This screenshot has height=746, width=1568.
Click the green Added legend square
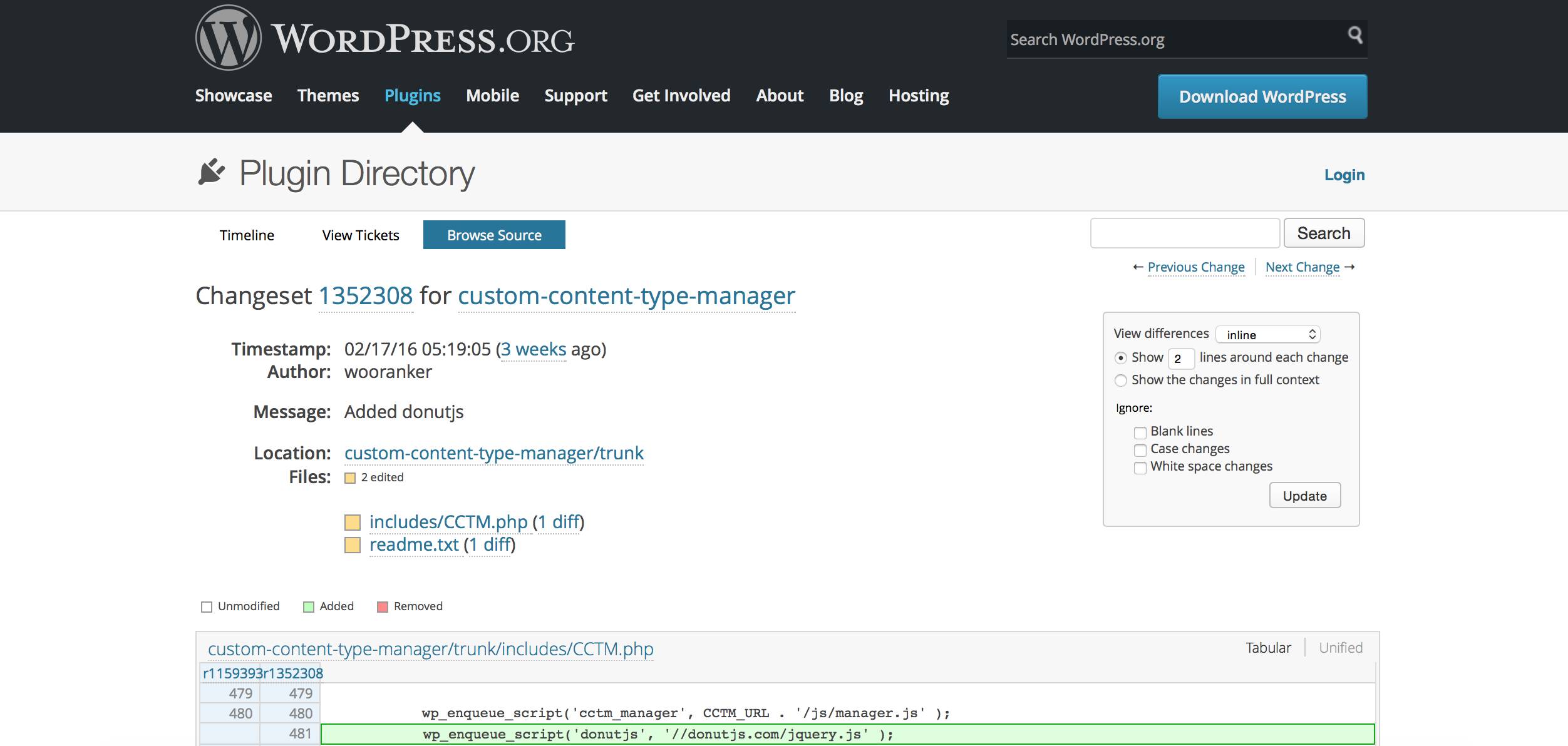[x=308, y=607]
